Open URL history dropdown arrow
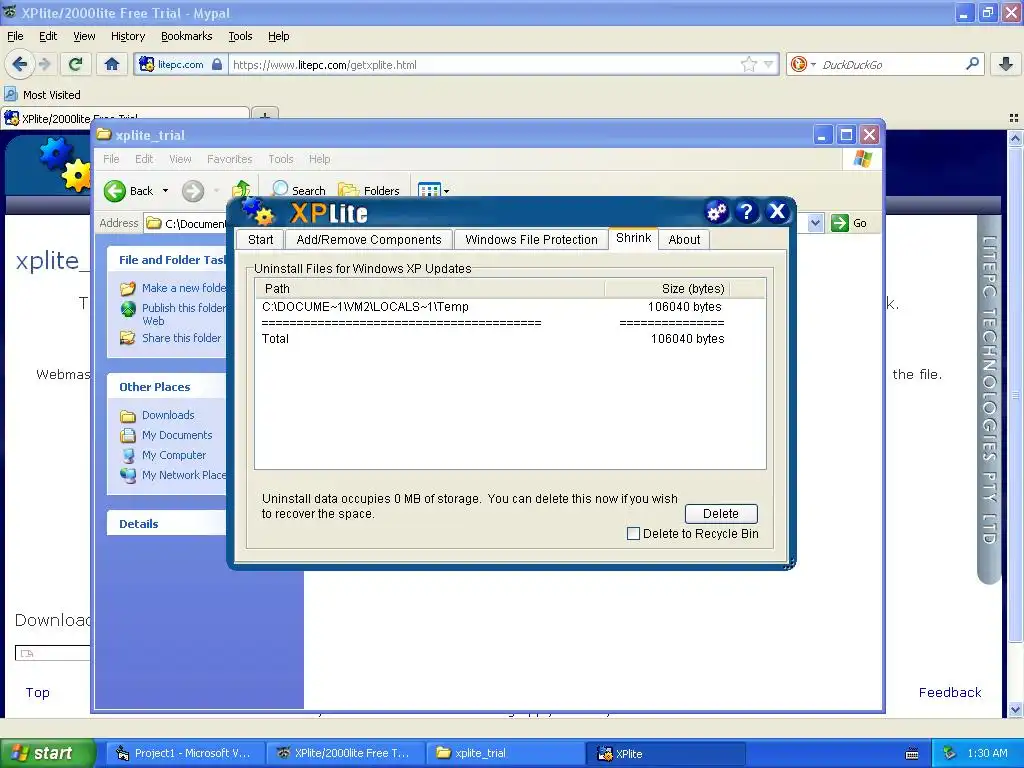Screen dimensions: 1024x768 [x=769, y=64]
